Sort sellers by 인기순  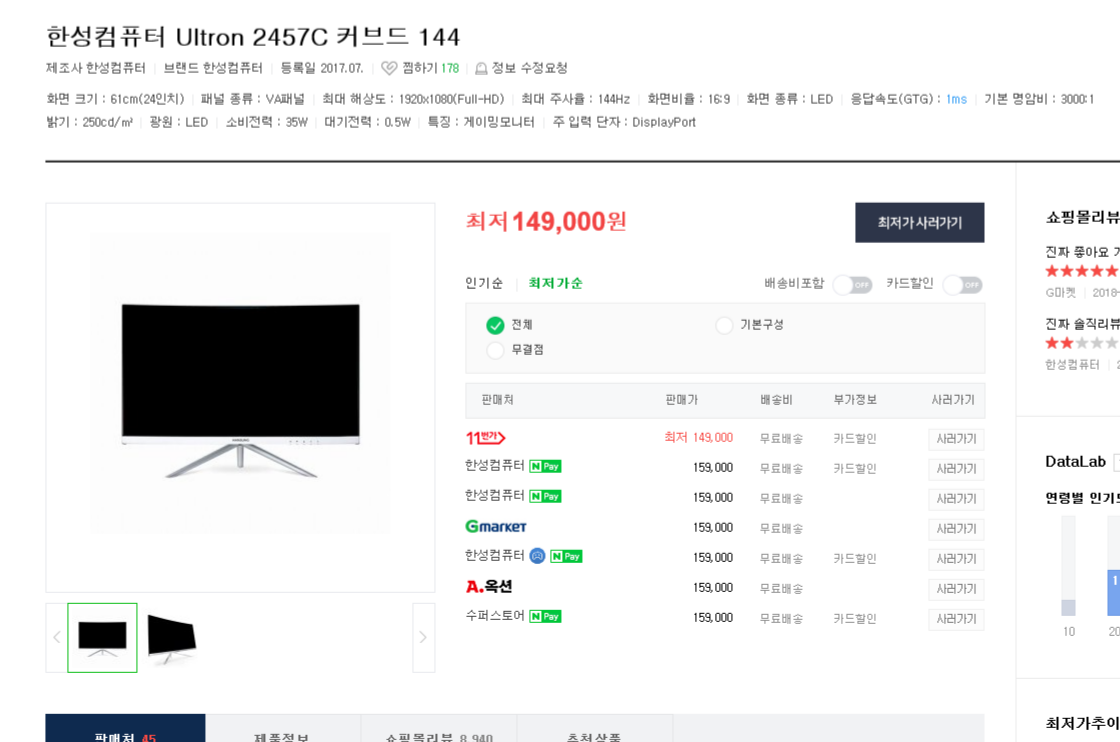[484, 284]
